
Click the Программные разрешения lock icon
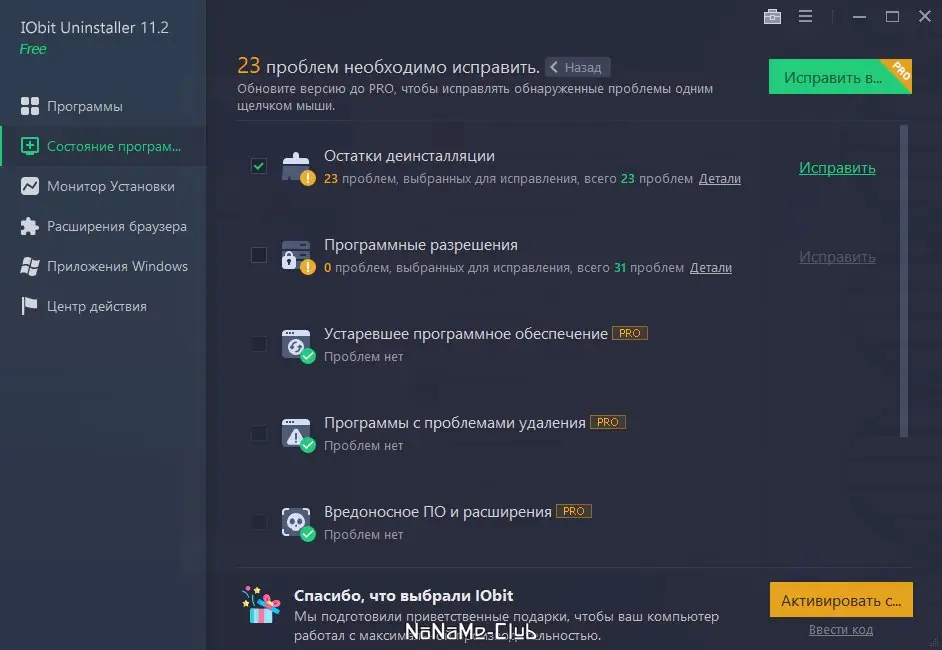coord(298,257)
